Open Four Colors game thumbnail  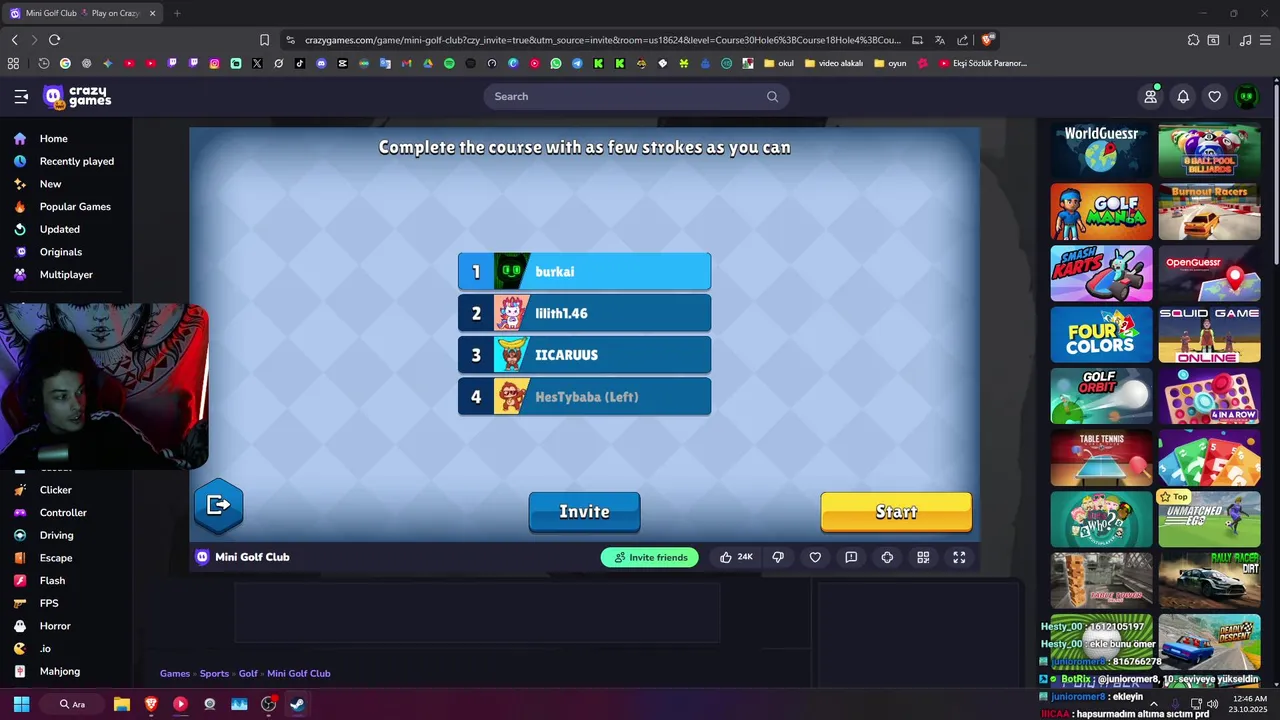click(1101, 334)
